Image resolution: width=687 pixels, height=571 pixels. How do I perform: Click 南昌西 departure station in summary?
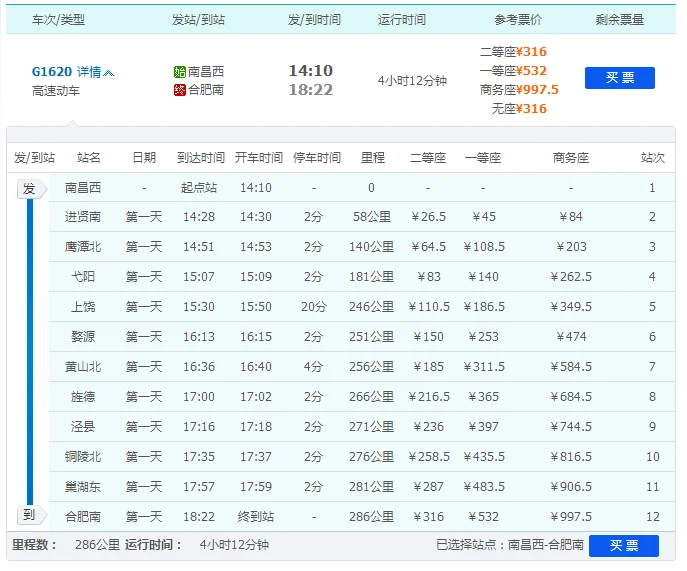pyautogui.click(x=206, y=71)
